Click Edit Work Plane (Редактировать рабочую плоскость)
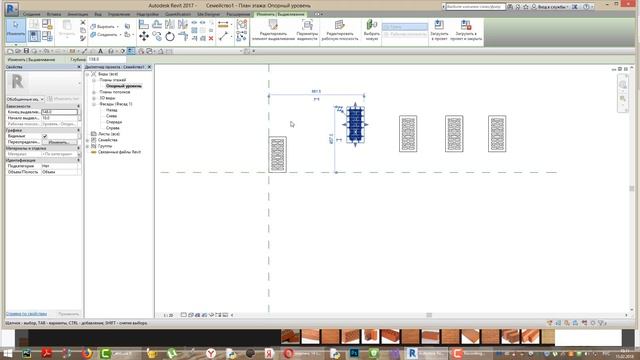 (x=340, y=31)
